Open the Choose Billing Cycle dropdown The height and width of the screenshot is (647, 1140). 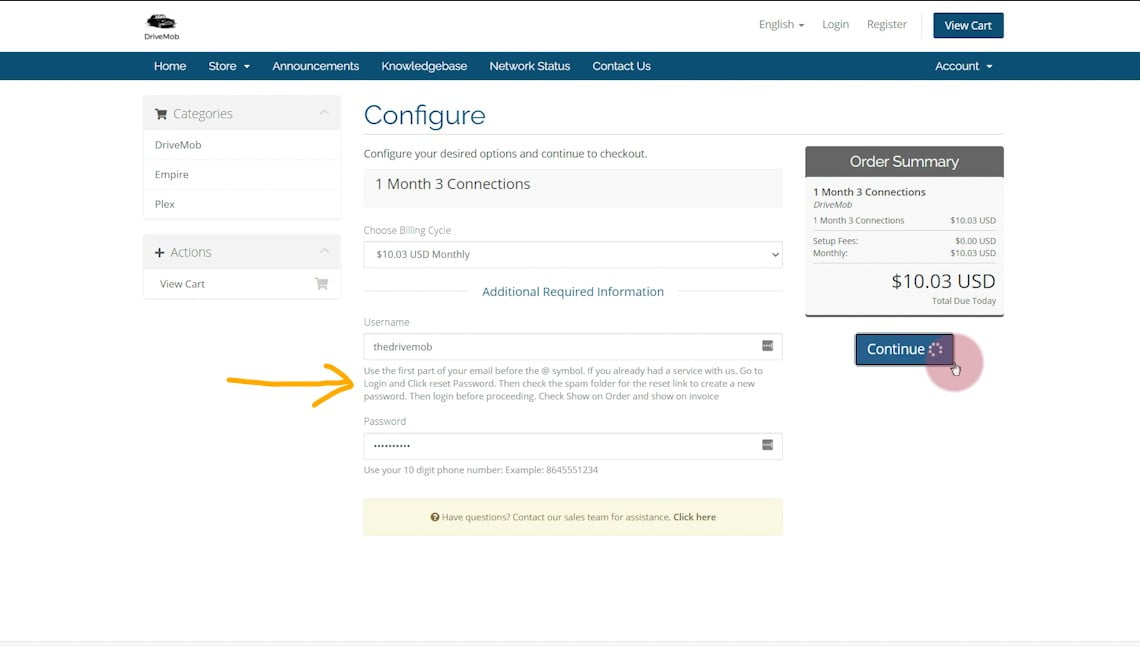coord(573,254)
